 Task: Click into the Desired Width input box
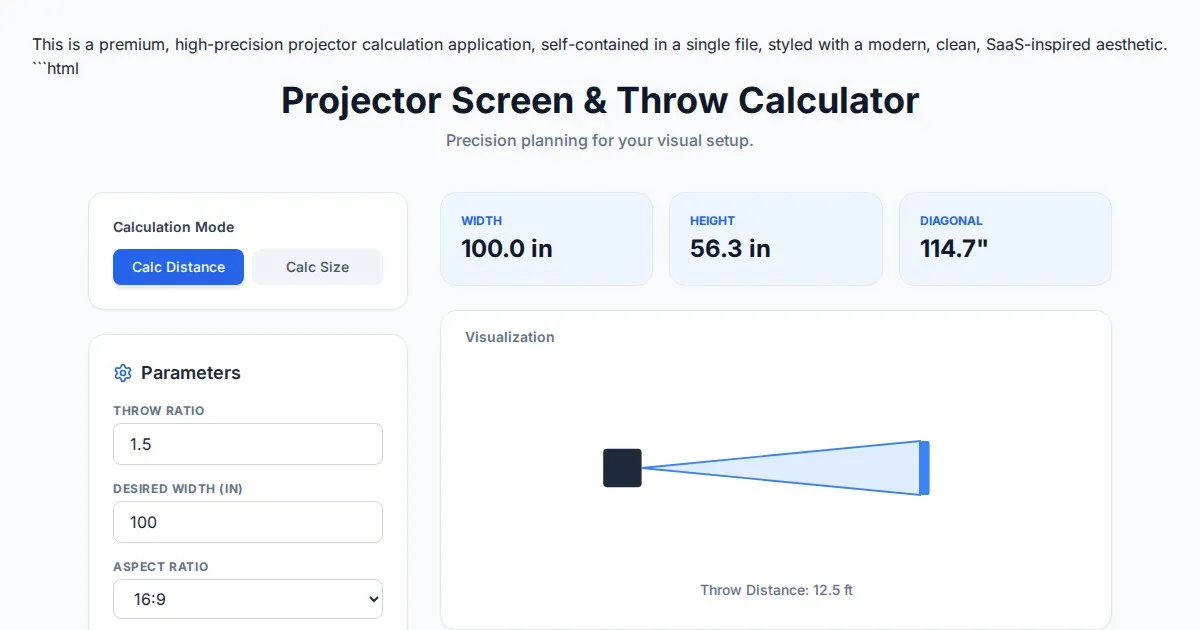coord(248,522)
